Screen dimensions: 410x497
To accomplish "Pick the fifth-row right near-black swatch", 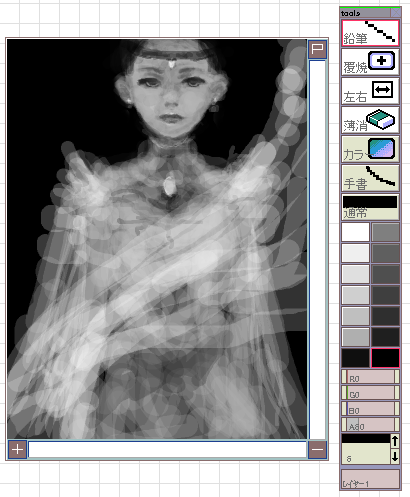I will pyautogui.click(x=385, y=316).
